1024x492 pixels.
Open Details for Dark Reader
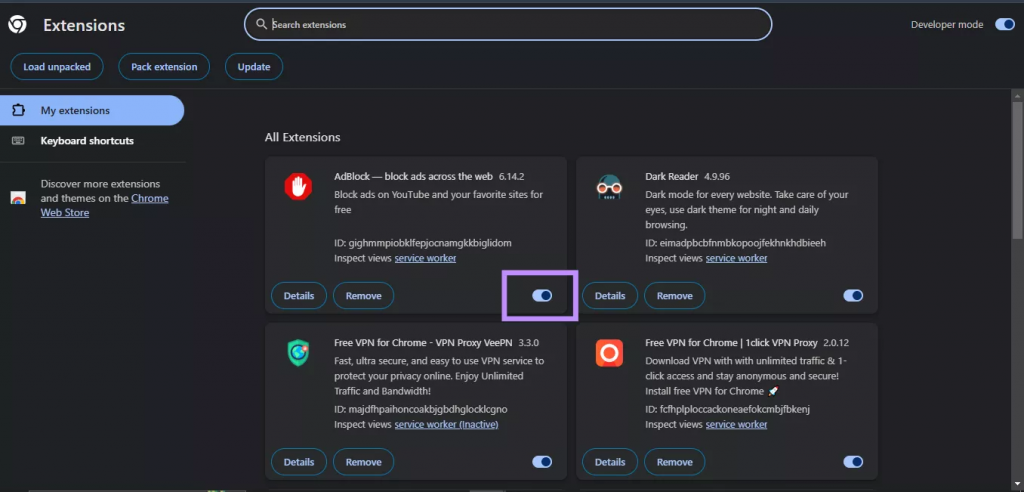coord(610,295)
